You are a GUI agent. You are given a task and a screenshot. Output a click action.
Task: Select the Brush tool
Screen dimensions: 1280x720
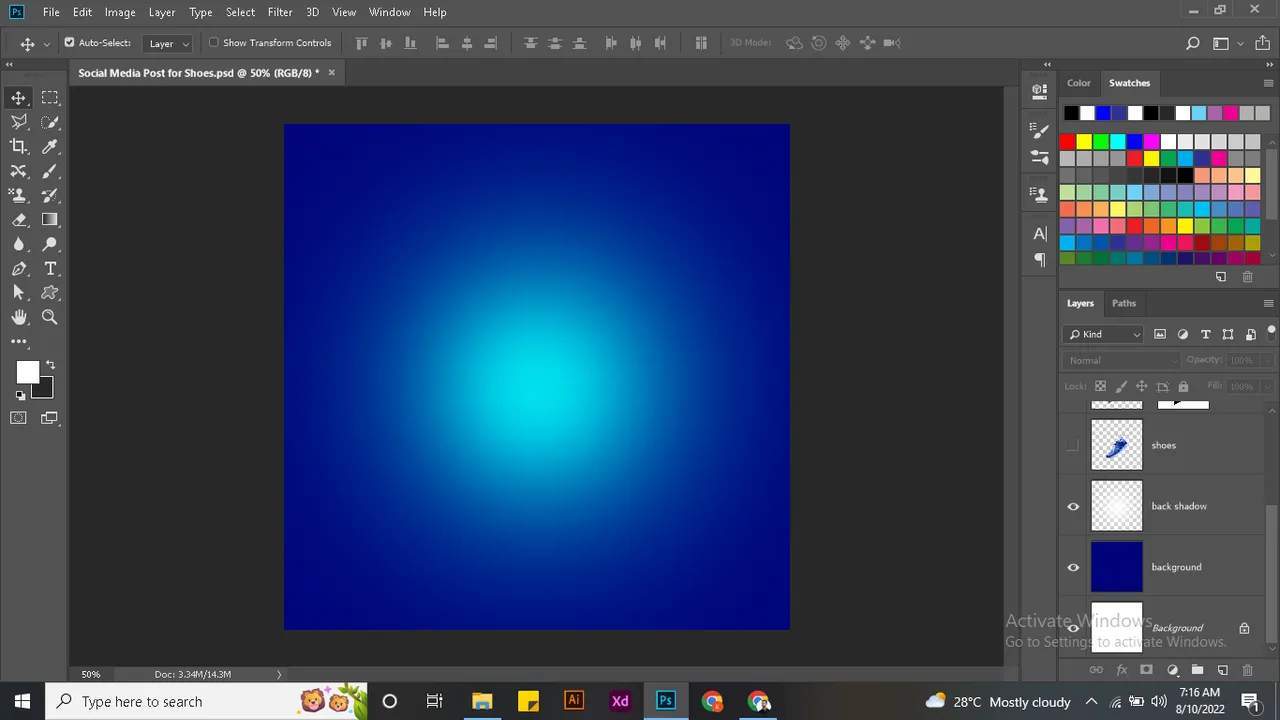pos(50,171)
